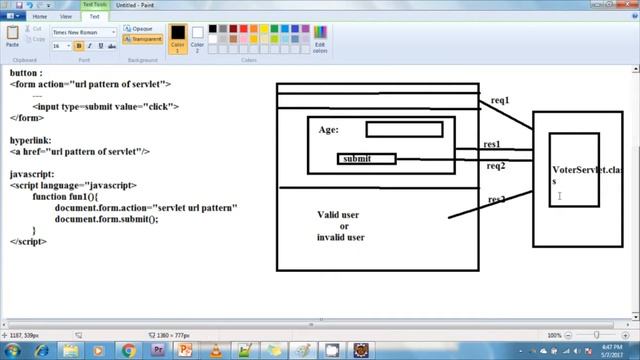Click the zoom in plus button
Screen dimensions: 640x360
pyautogui.click(x=625, y=336)
